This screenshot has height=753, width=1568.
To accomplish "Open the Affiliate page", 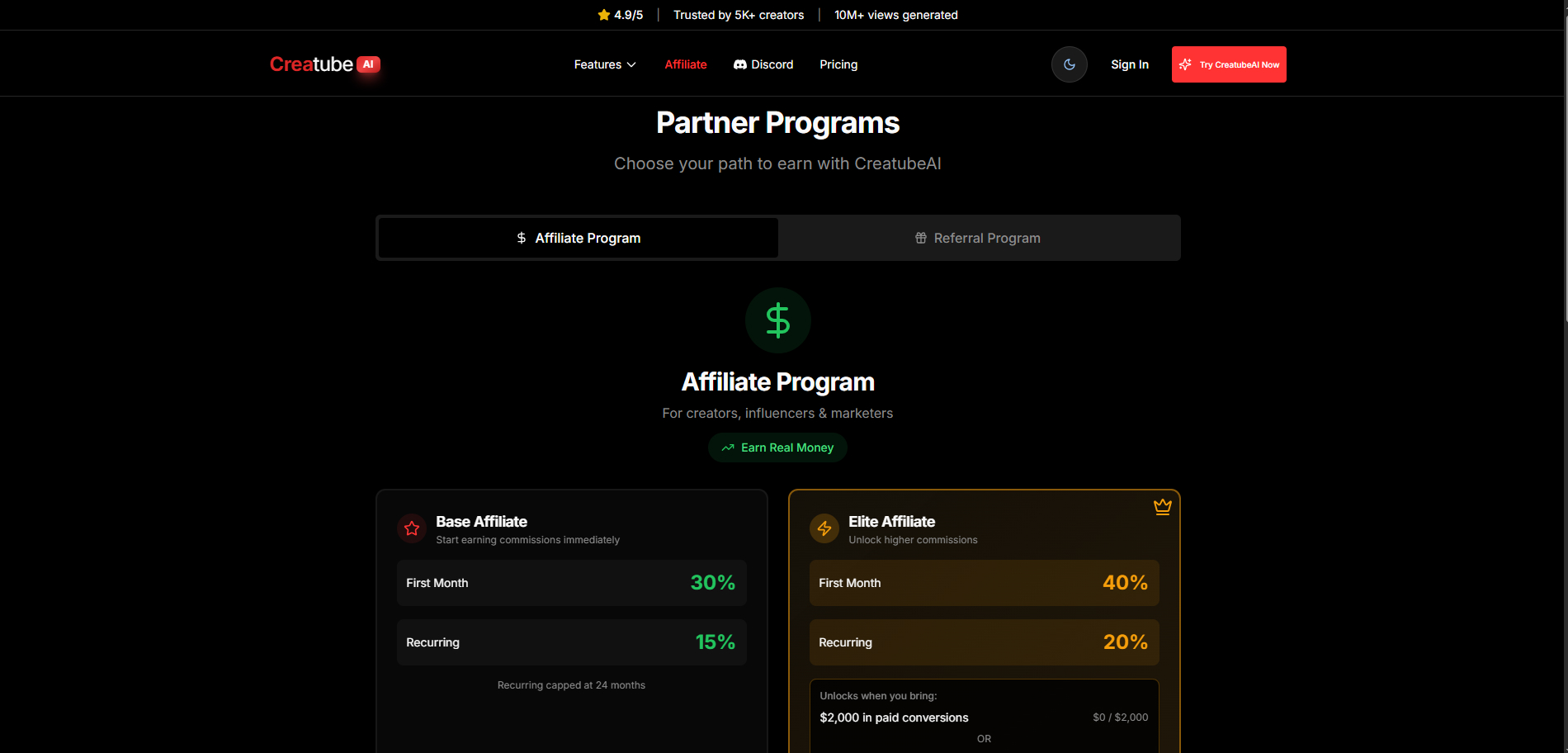I will point(685,64).
